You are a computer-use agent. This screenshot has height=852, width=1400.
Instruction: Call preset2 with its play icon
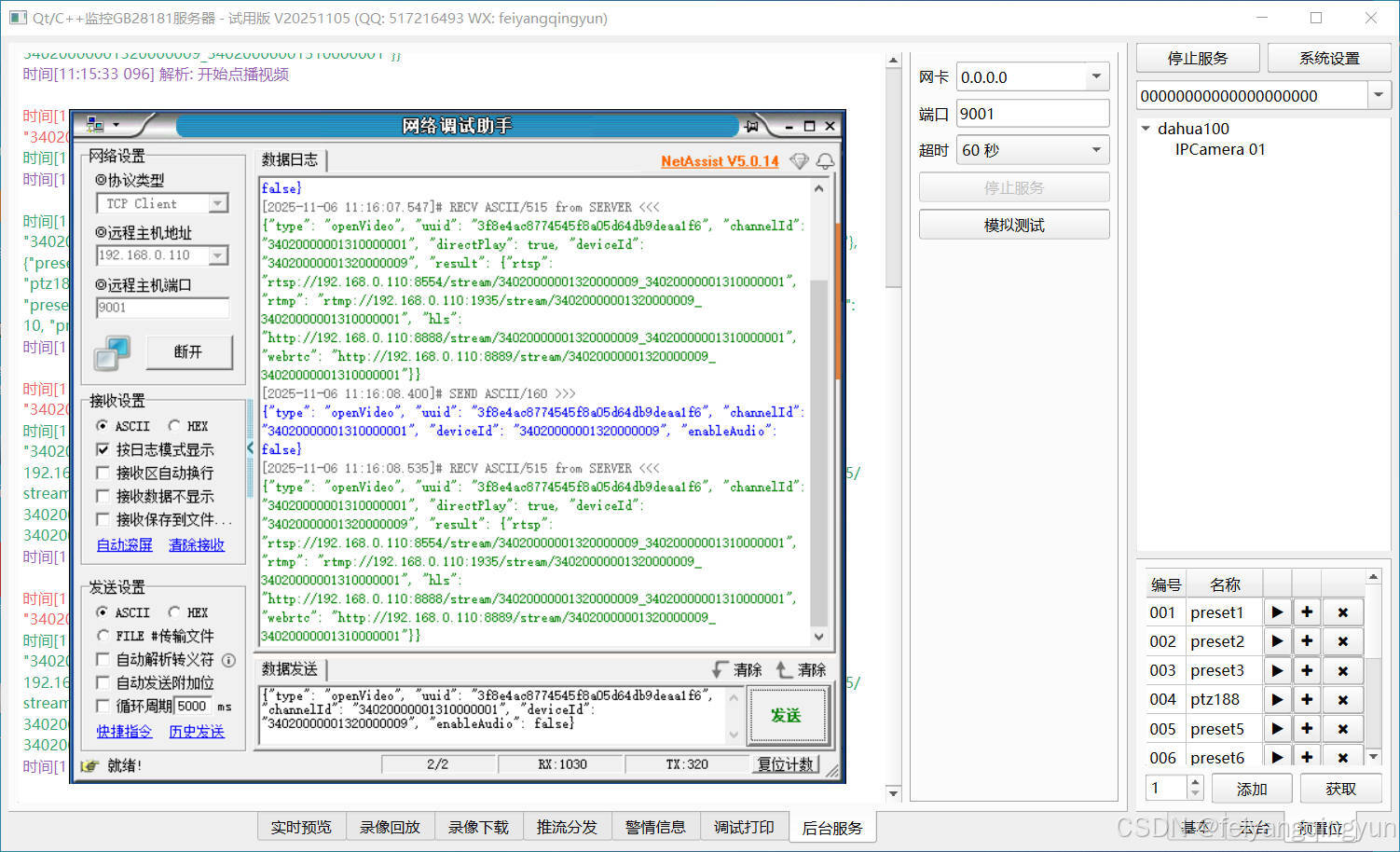[1277, 641]
